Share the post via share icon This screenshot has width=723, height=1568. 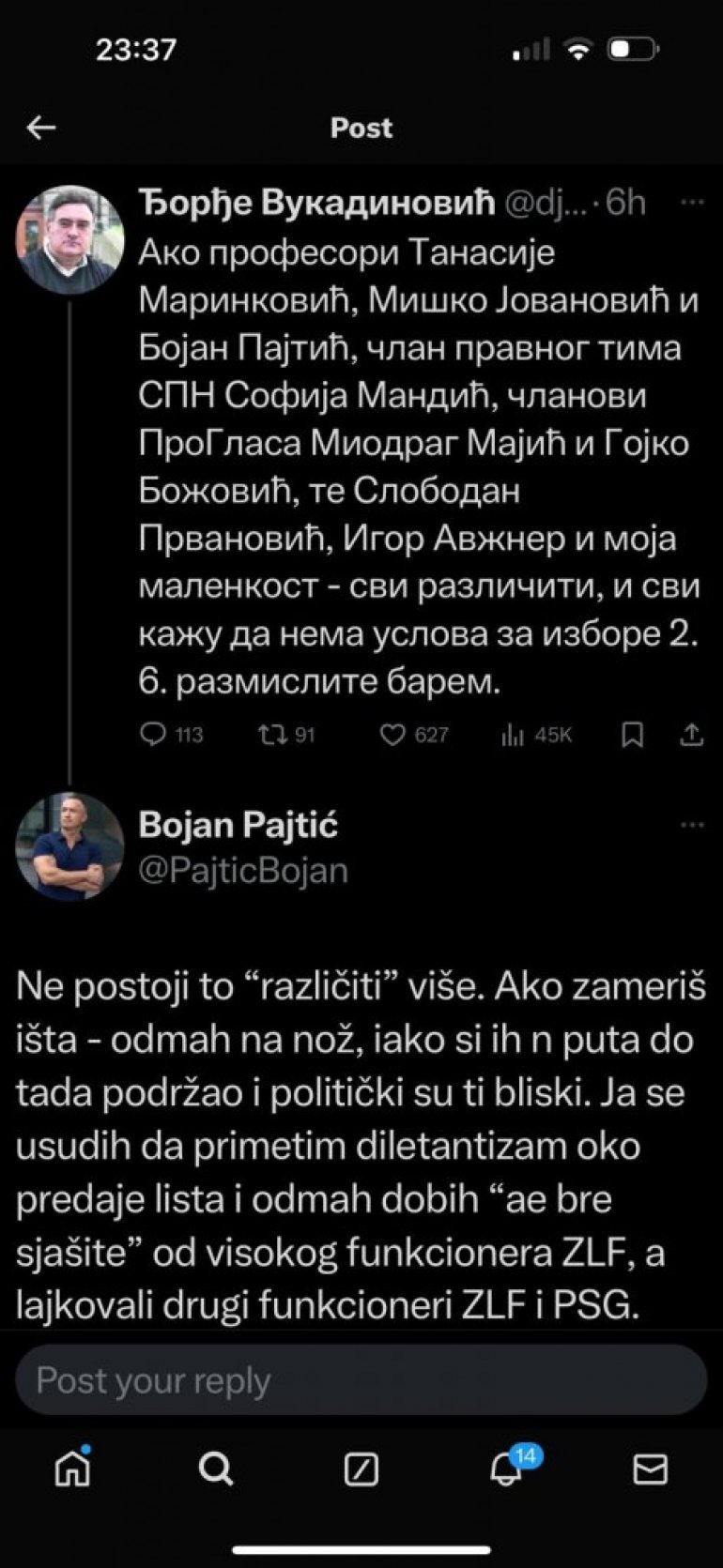tap(692, 734)
